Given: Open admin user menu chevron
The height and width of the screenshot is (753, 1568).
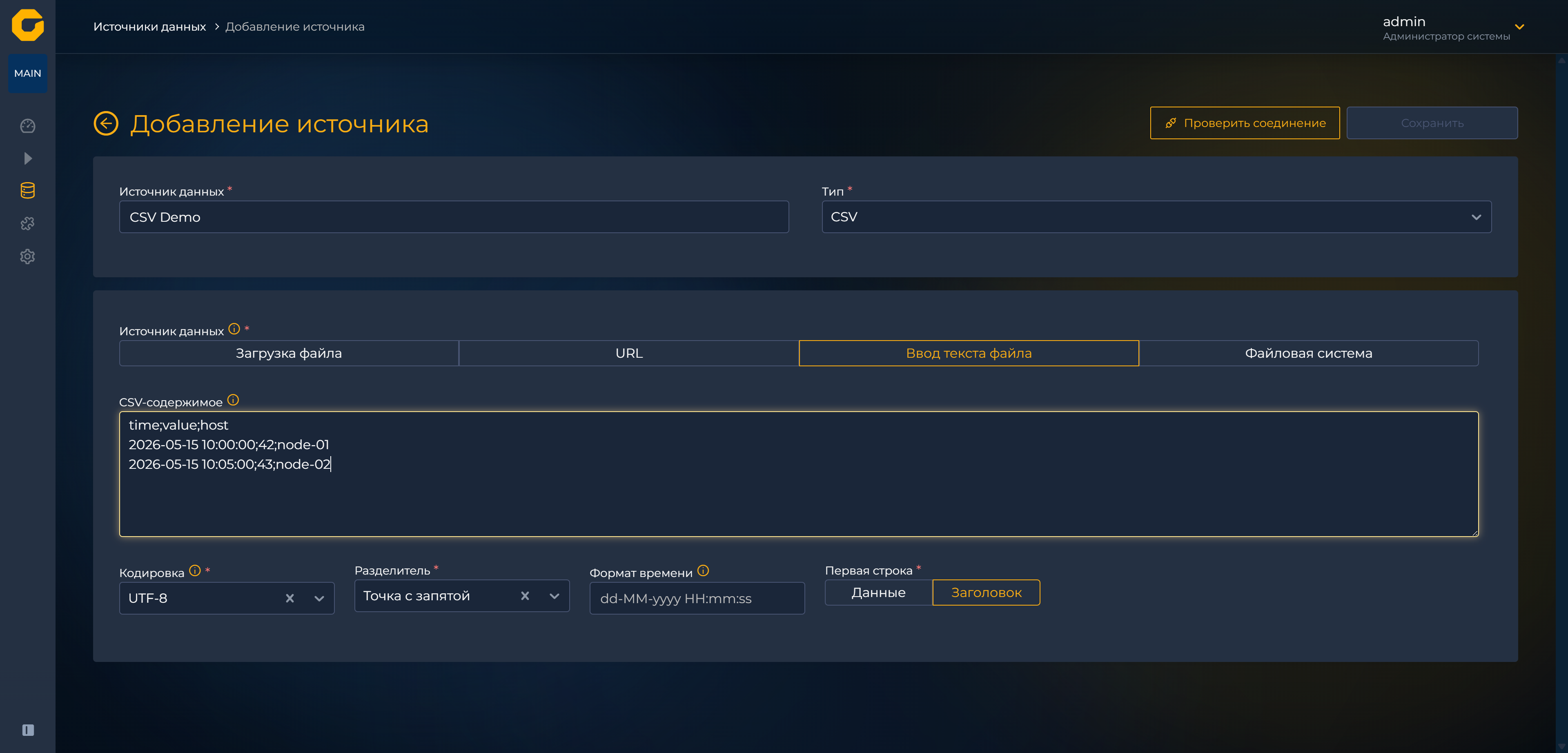Looking at the screenshot, I should coord(1519,27).
